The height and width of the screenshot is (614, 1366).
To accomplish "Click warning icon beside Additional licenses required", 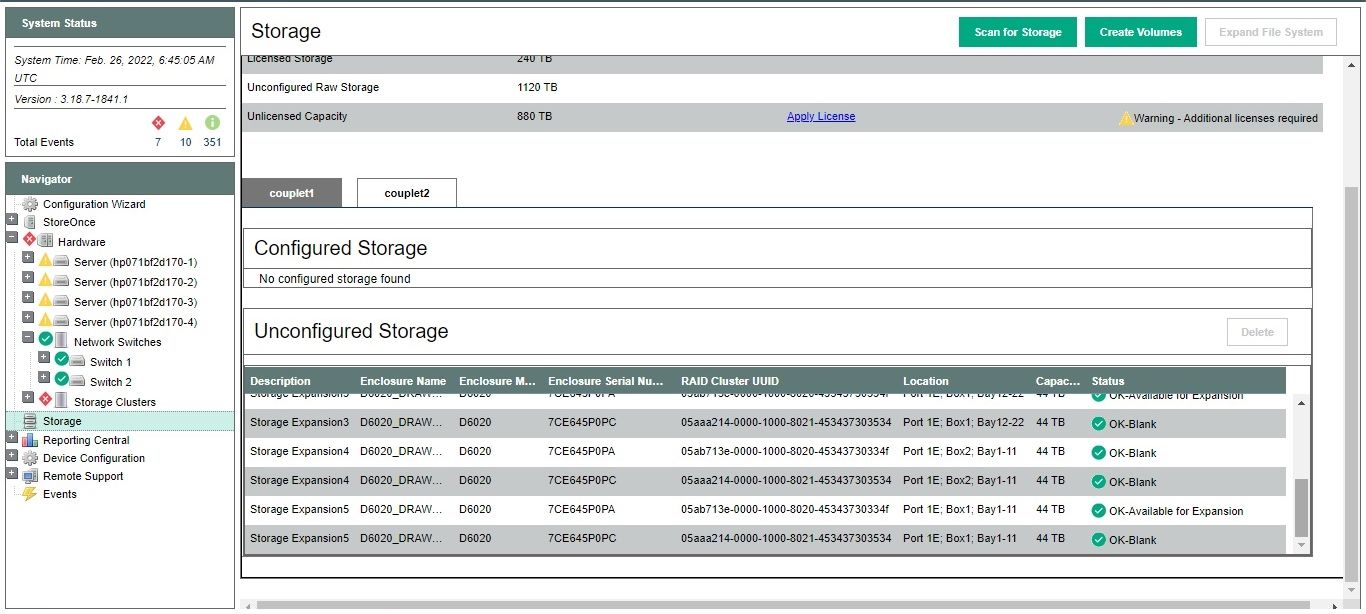I will 1126,118.
